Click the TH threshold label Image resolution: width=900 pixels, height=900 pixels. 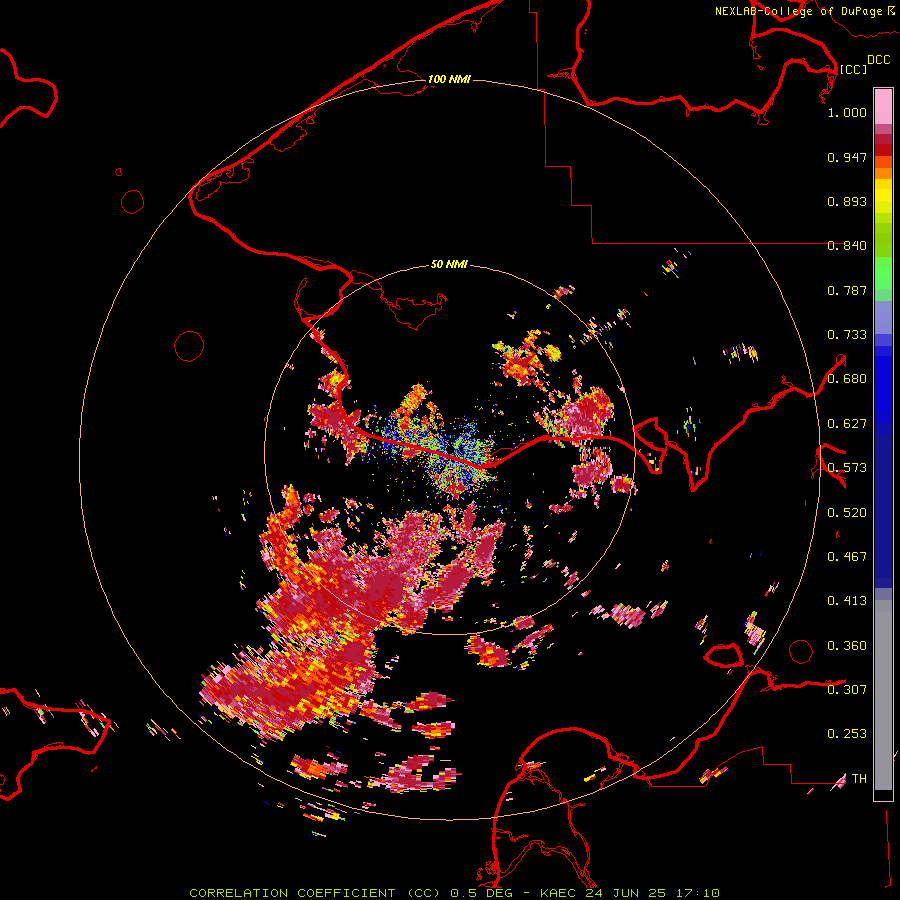click(859, 779)
